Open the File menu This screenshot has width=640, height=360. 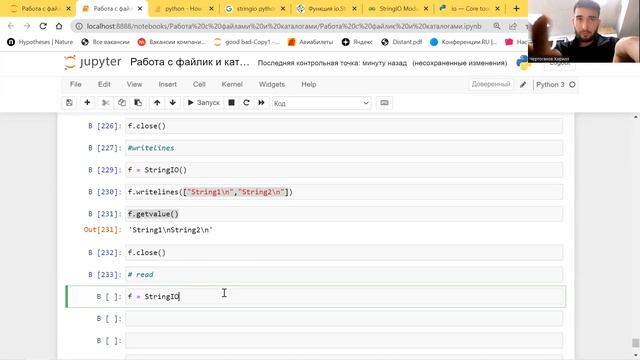[x=76, y=84]
